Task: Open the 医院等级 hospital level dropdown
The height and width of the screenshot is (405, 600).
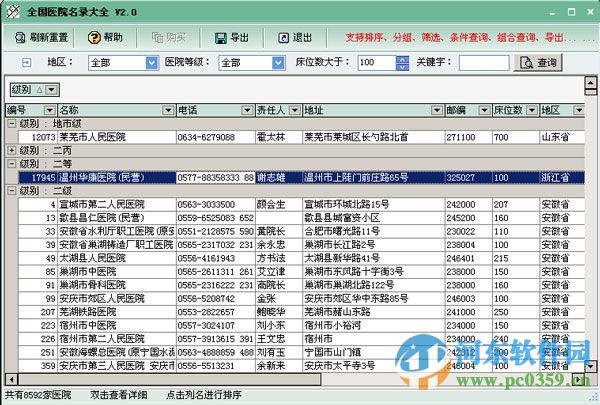Action: pos(278,62)
